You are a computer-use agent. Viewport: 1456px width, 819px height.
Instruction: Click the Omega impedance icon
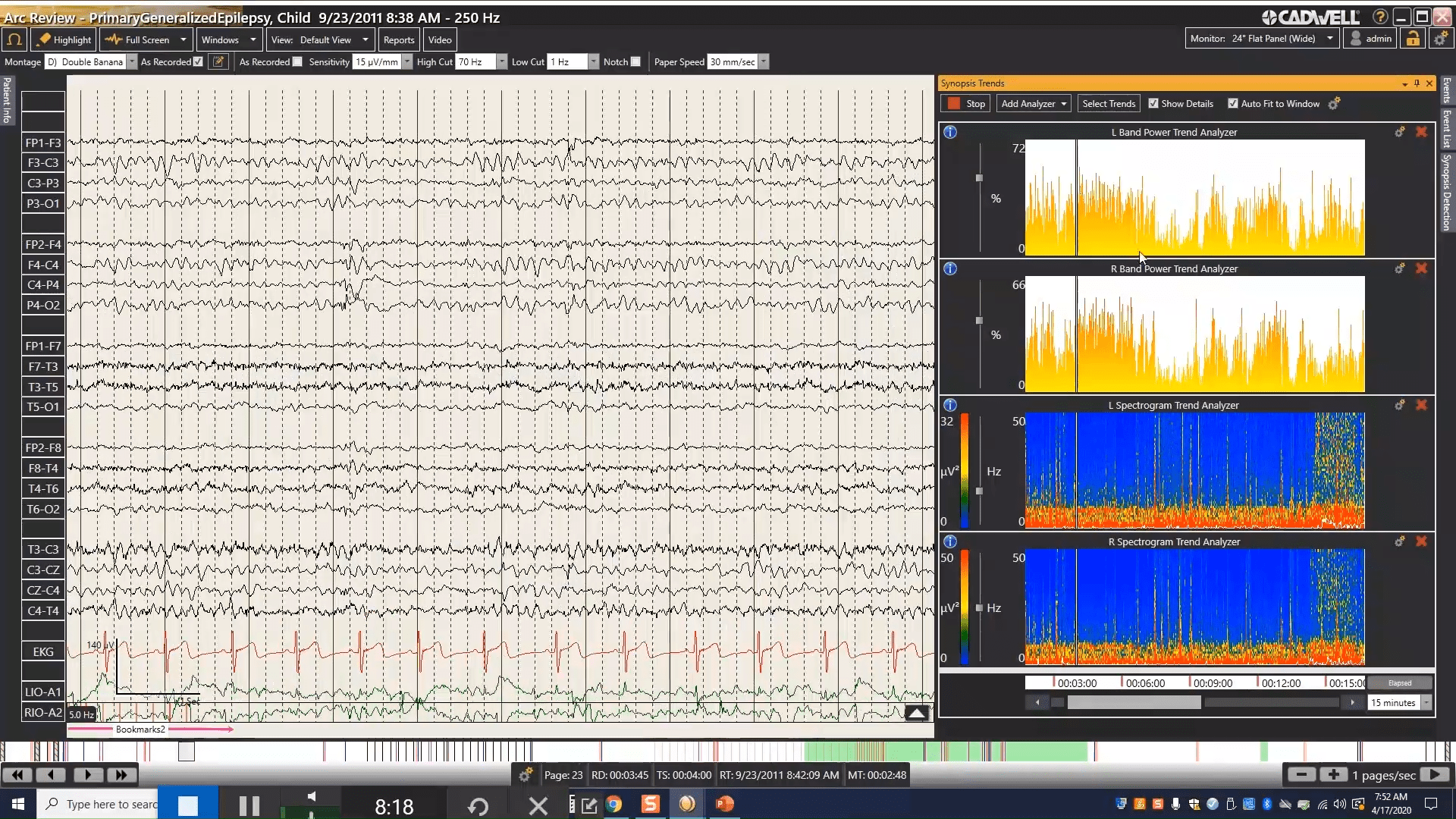(x=14, y=39)
